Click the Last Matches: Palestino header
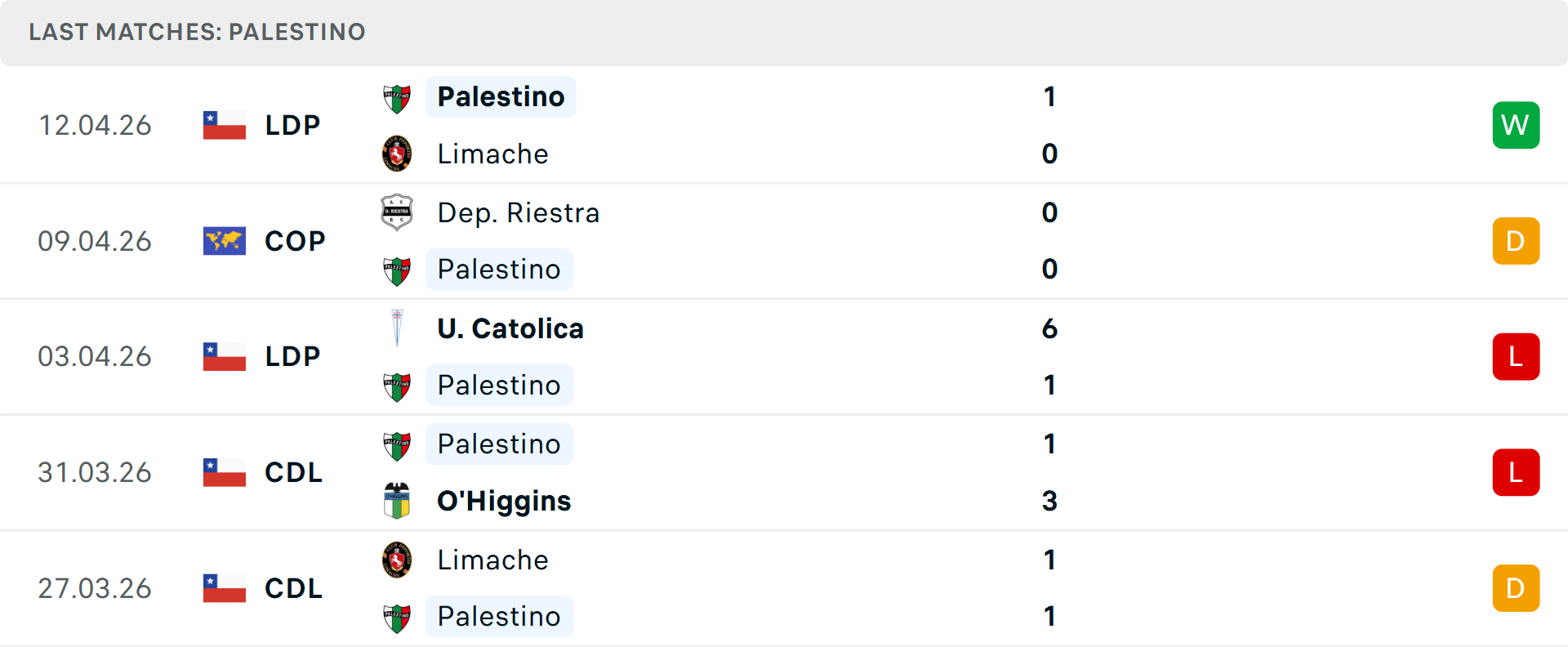The width and height of the screenshot is (1568, 647). 197,32
